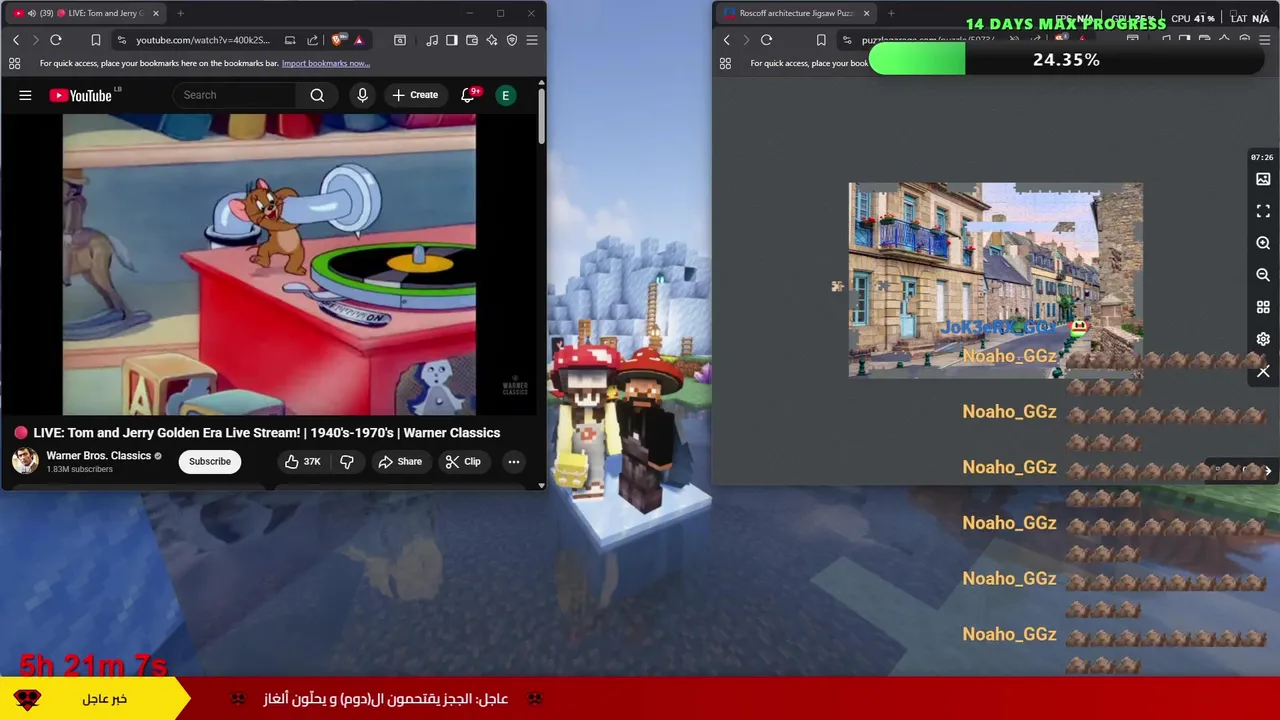Open YouTube notifications bell

tap(468, 95)
